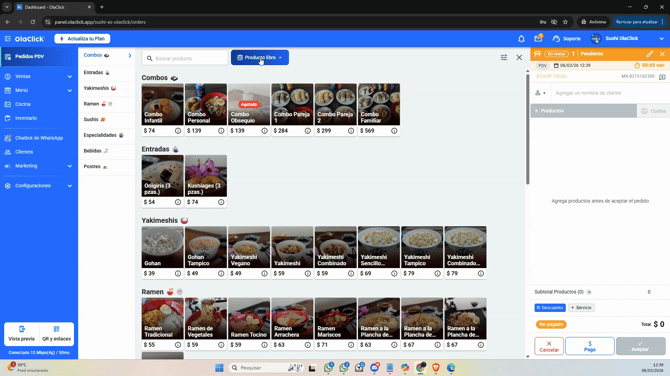The image size is (670, 376).
Task: Select the Yakimeshis category
Action: 107,88
